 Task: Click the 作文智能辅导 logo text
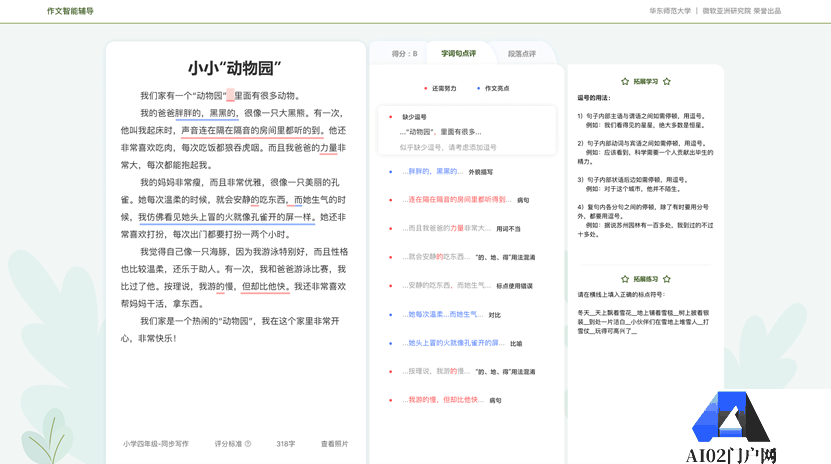70,11
